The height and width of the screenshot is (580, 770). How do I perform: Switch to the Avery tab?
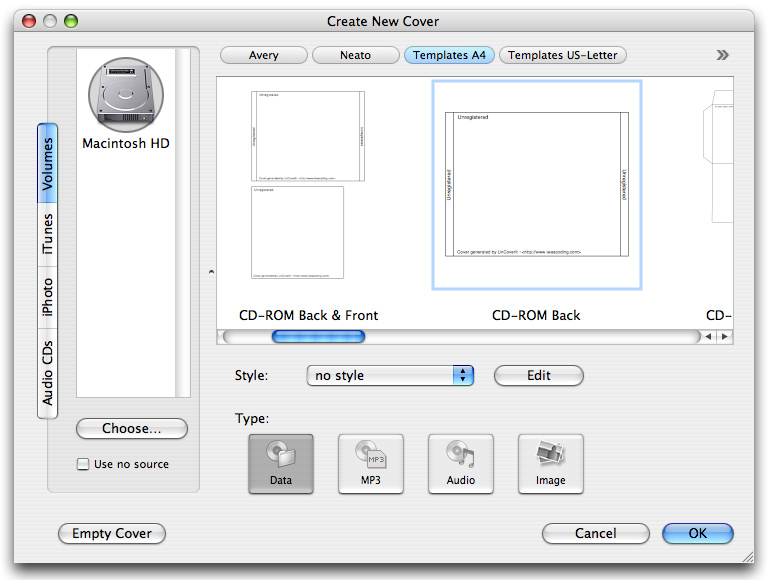[x=264, y=55]
